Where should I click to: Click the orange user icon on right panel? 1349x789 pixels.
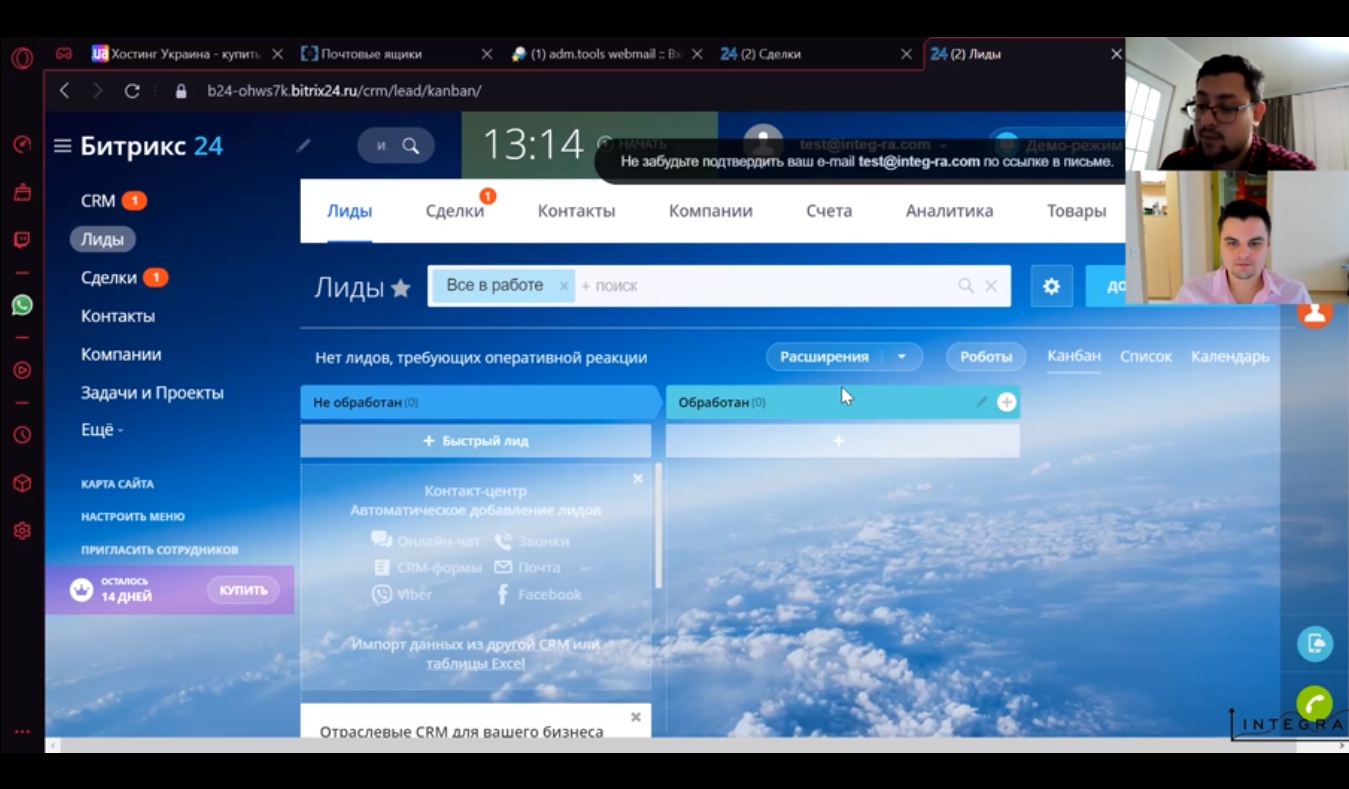pyautogui.click(x=1314, y=313)
